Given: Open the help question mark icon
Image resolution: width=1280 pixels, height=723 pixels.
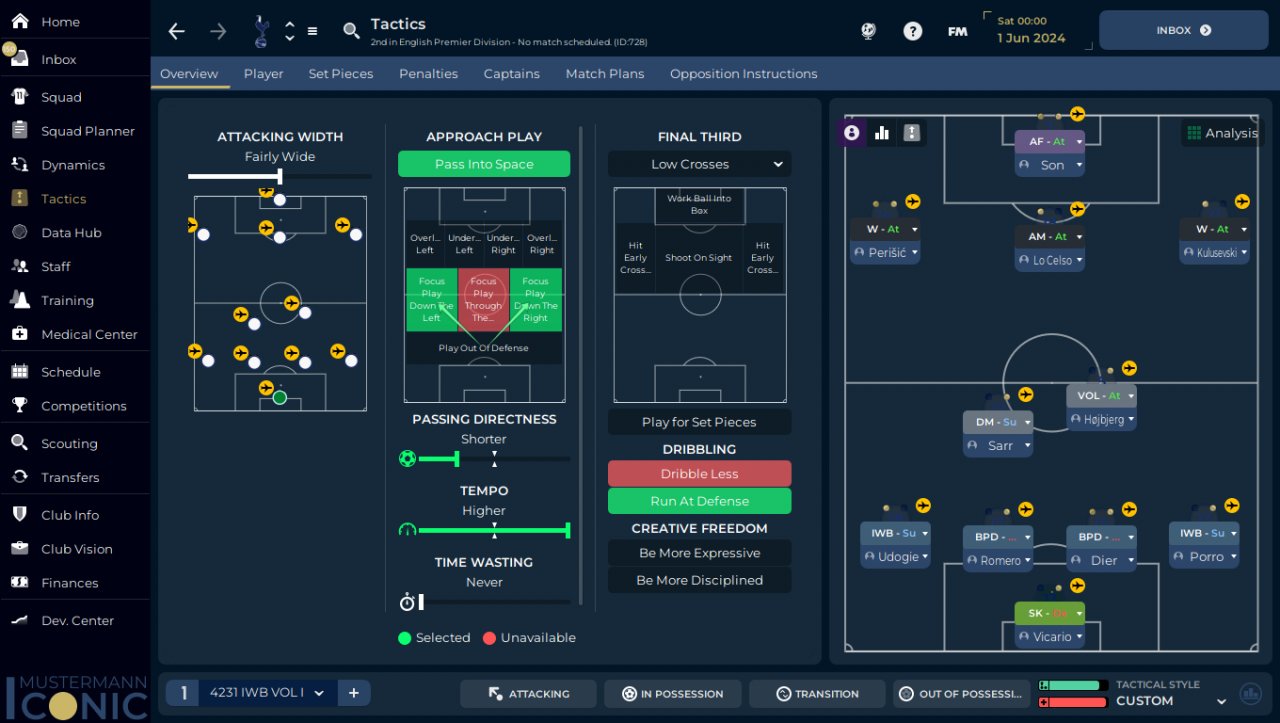Looking at the screenshot, I should [x=912, y=31].
